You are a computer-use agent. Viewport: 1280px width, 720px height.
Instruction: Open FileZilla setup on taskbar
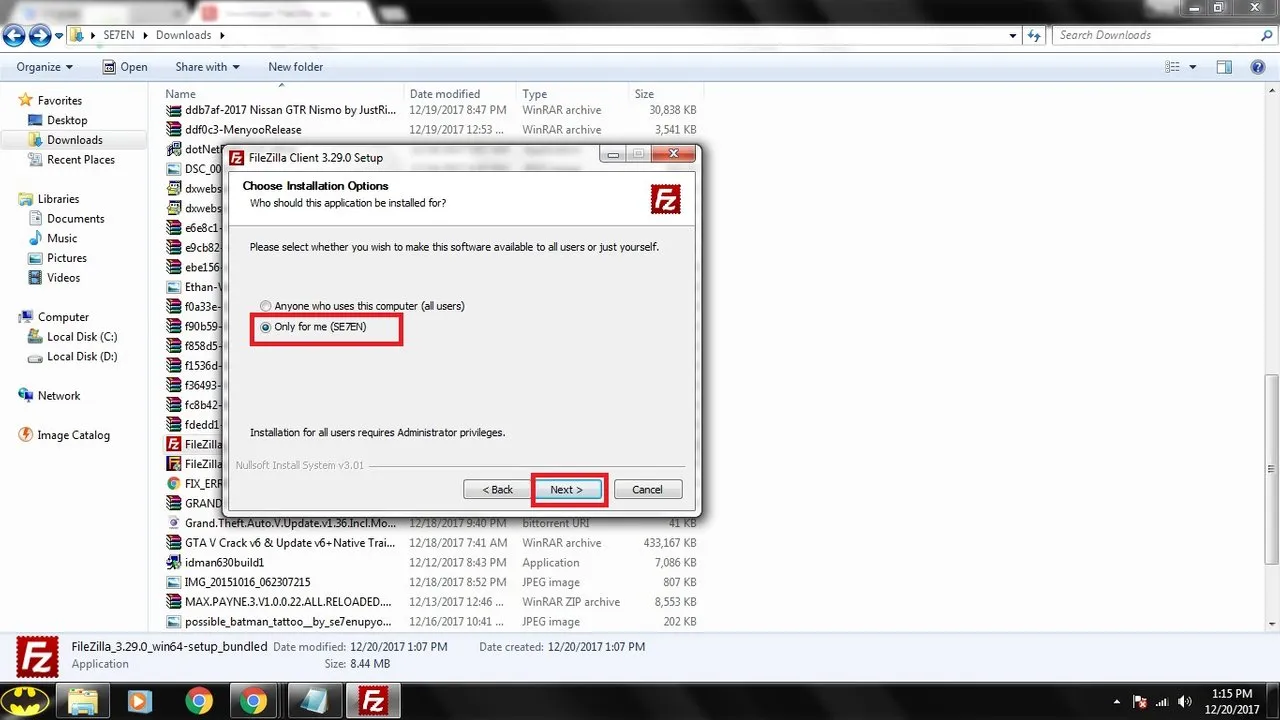pos(373,700)
